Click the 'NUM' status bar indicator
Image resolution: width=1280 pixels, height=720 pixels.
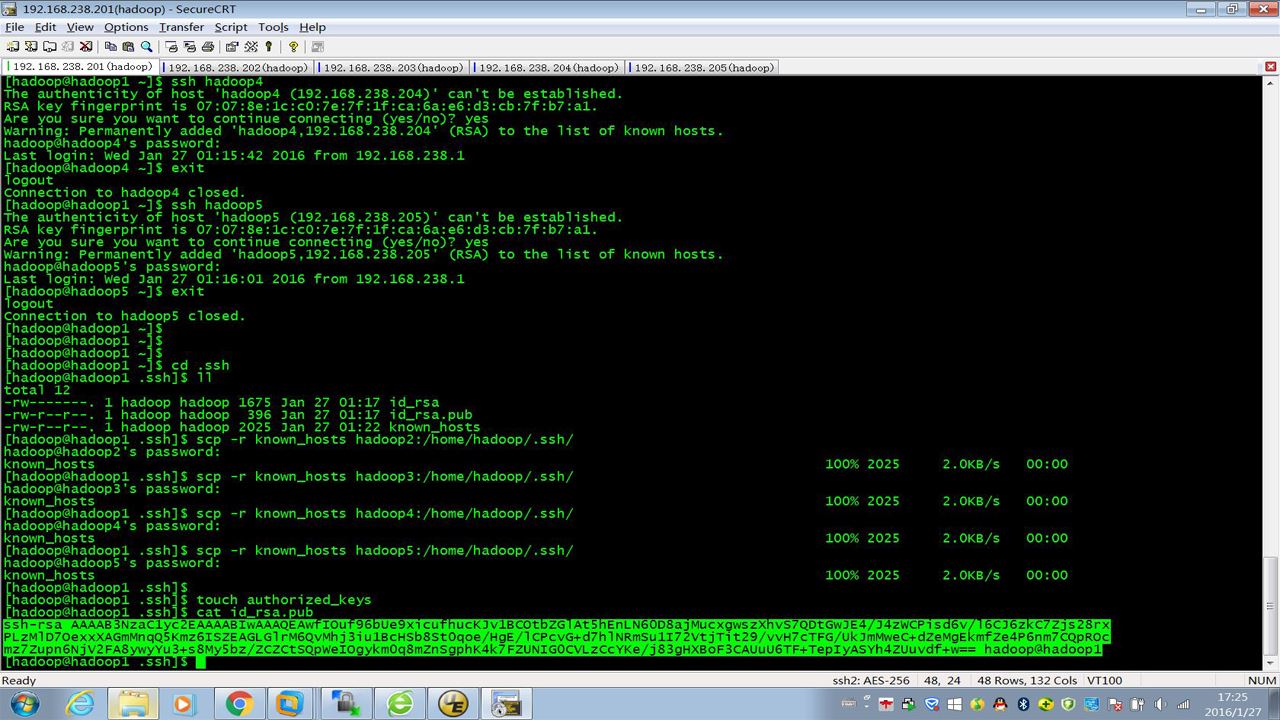pyautogui.click(x=1261, y=680)
